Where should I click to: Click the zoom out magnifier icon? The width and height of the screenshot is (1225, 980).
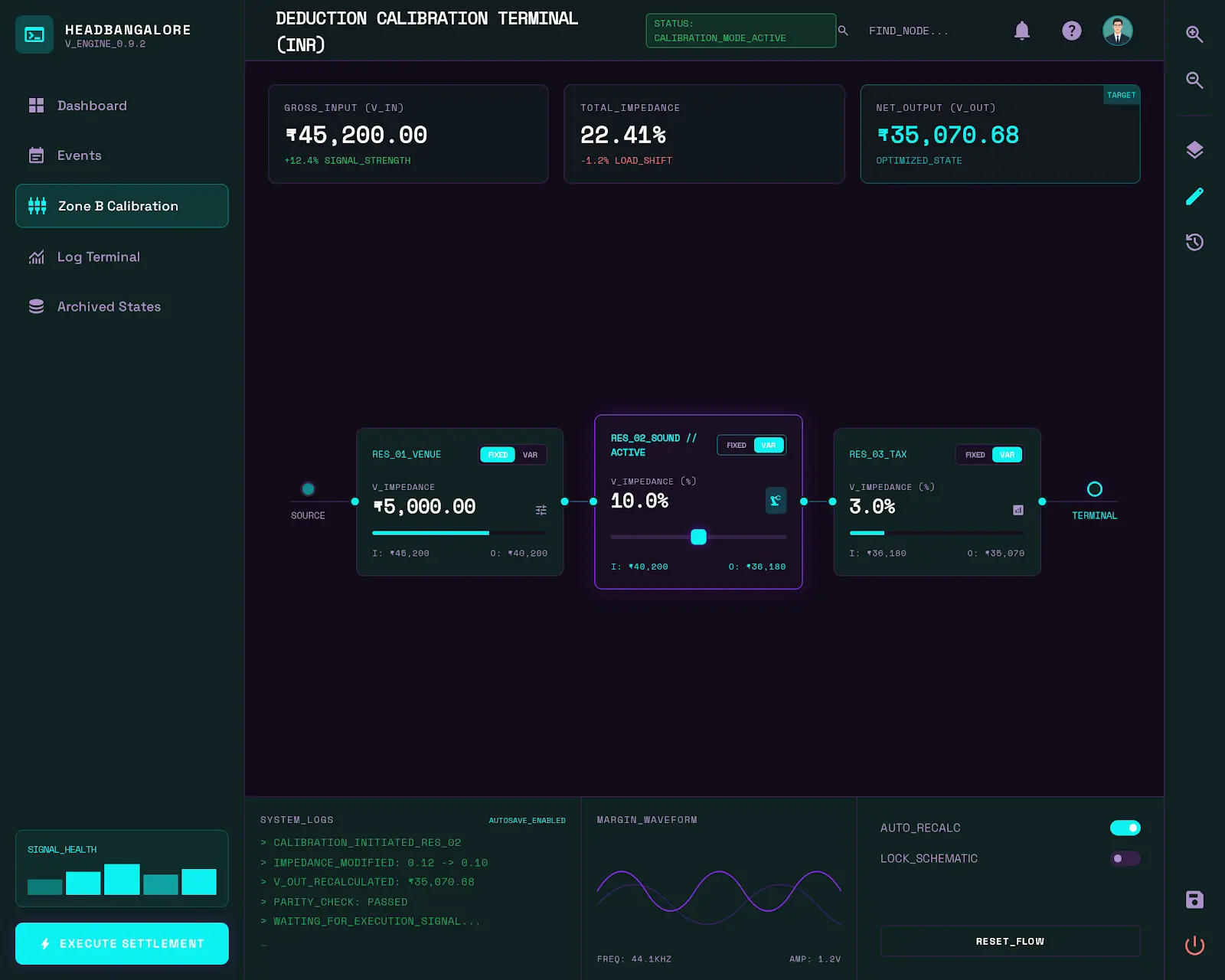pos(1194,80)
